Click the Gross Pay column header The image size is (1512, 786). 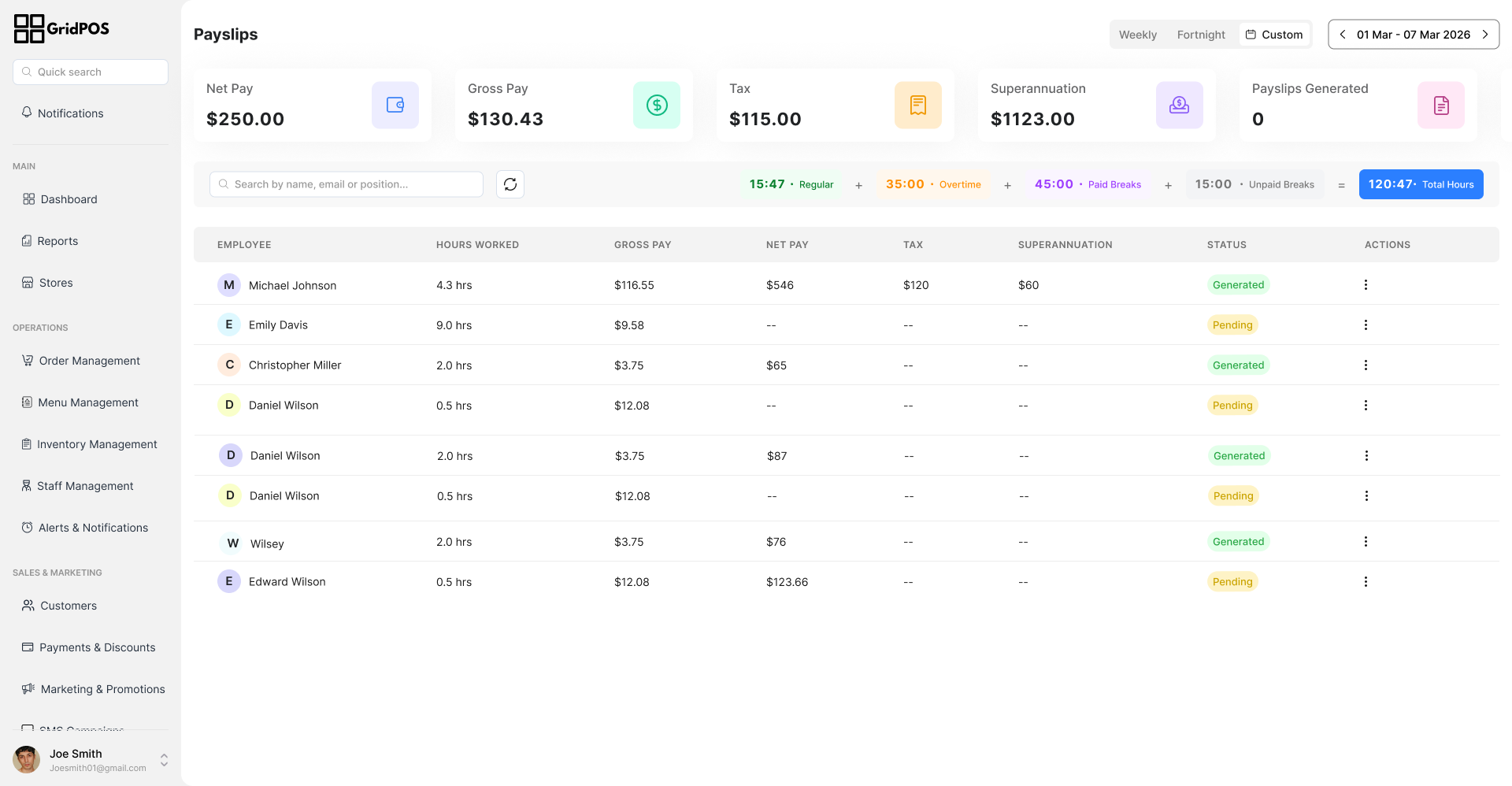pyautogui.click(x=643, y=245)
